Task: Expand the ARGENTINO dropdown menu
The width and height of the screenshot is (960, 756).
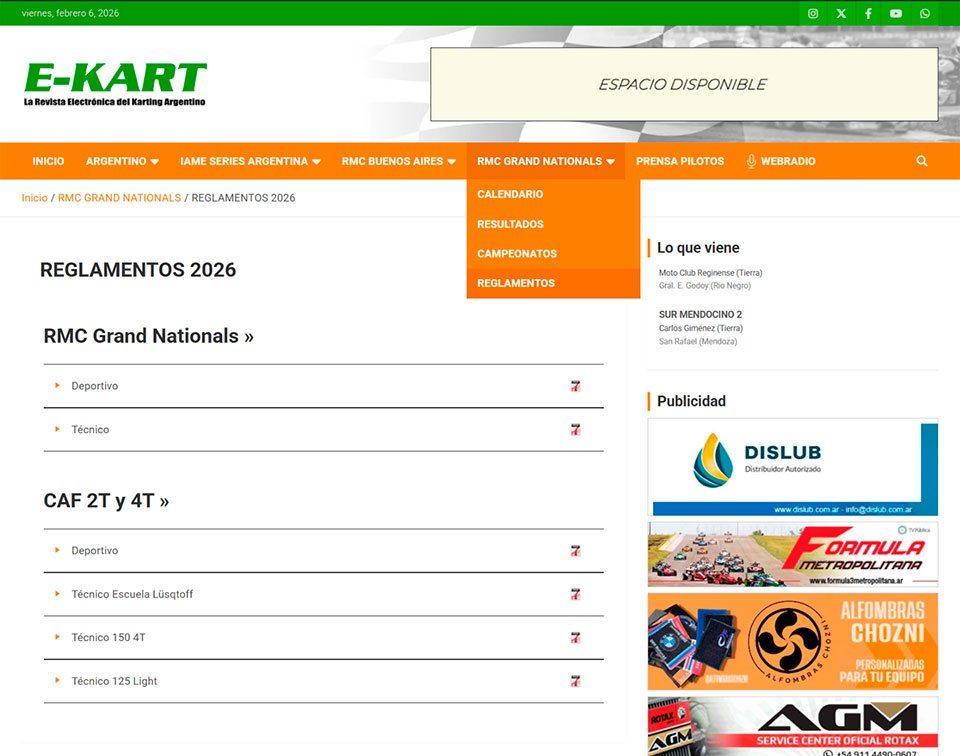Action: [122, 161]
